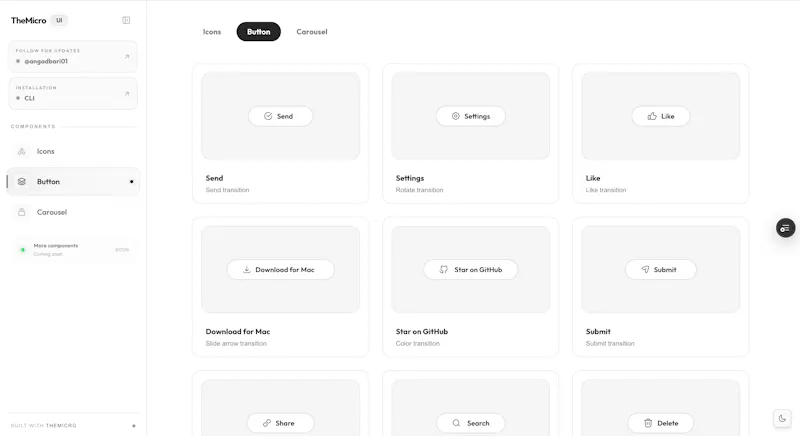This screenshot has height=436, width=800.
Task: Click the link chain icon in Share
Action: coord(267,423)
